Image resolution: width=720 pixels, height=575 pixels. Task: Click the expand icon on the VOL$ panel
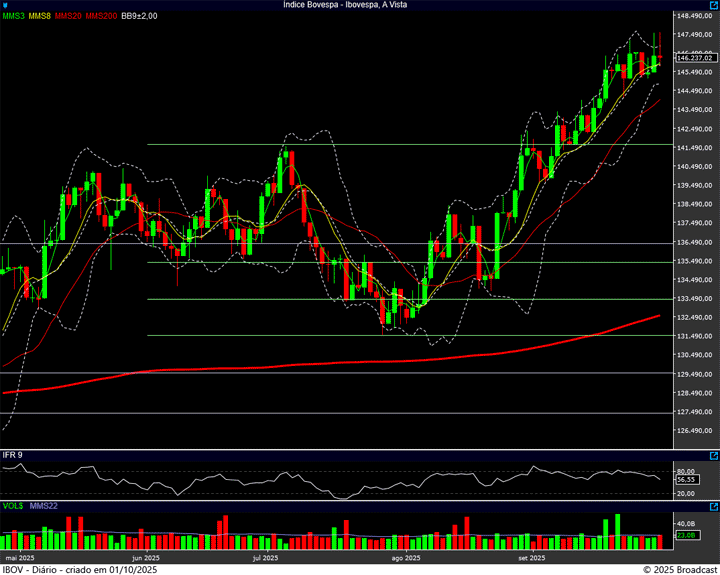712,506
